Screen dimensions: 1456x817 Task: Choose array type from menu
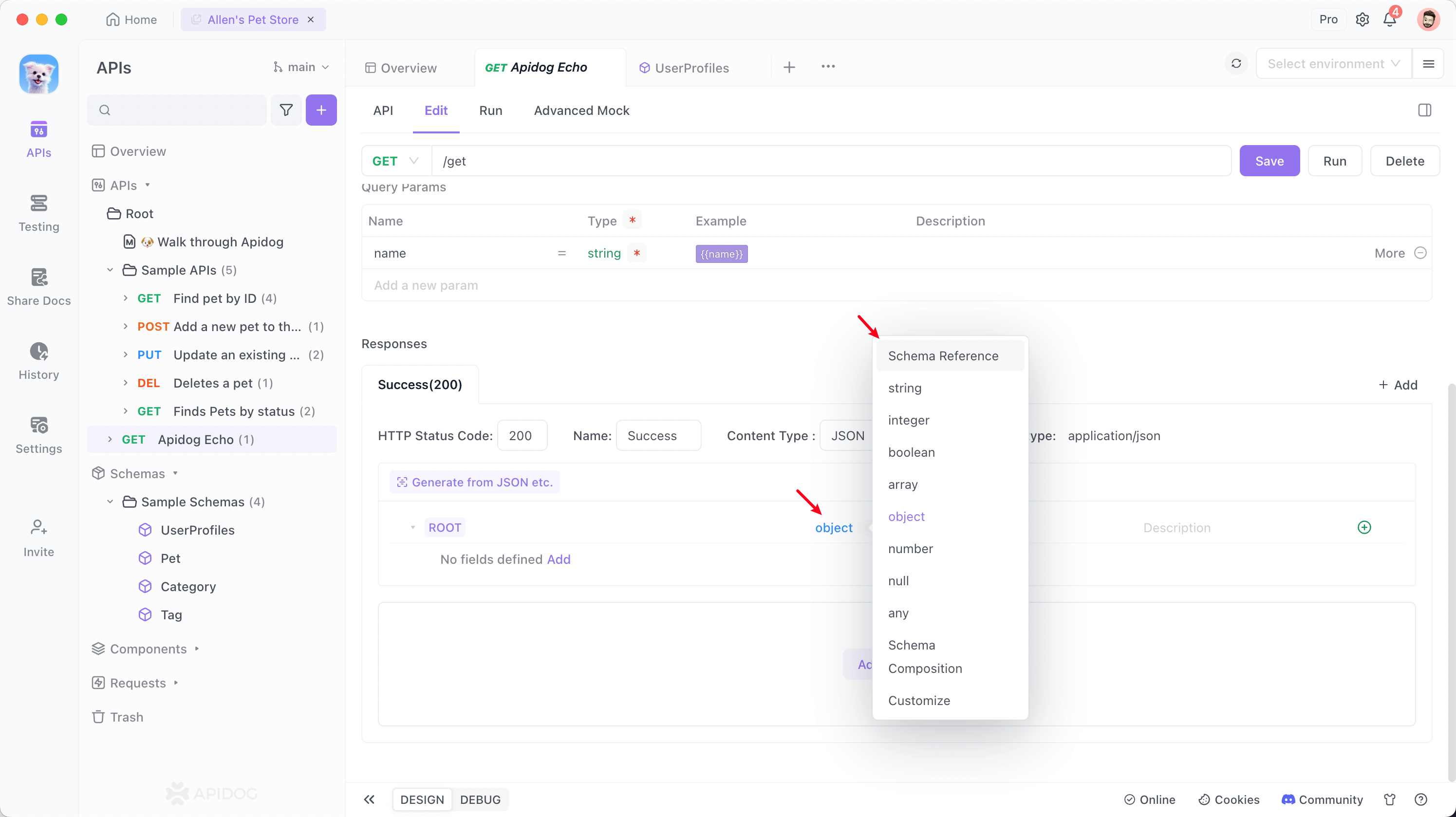950,484
